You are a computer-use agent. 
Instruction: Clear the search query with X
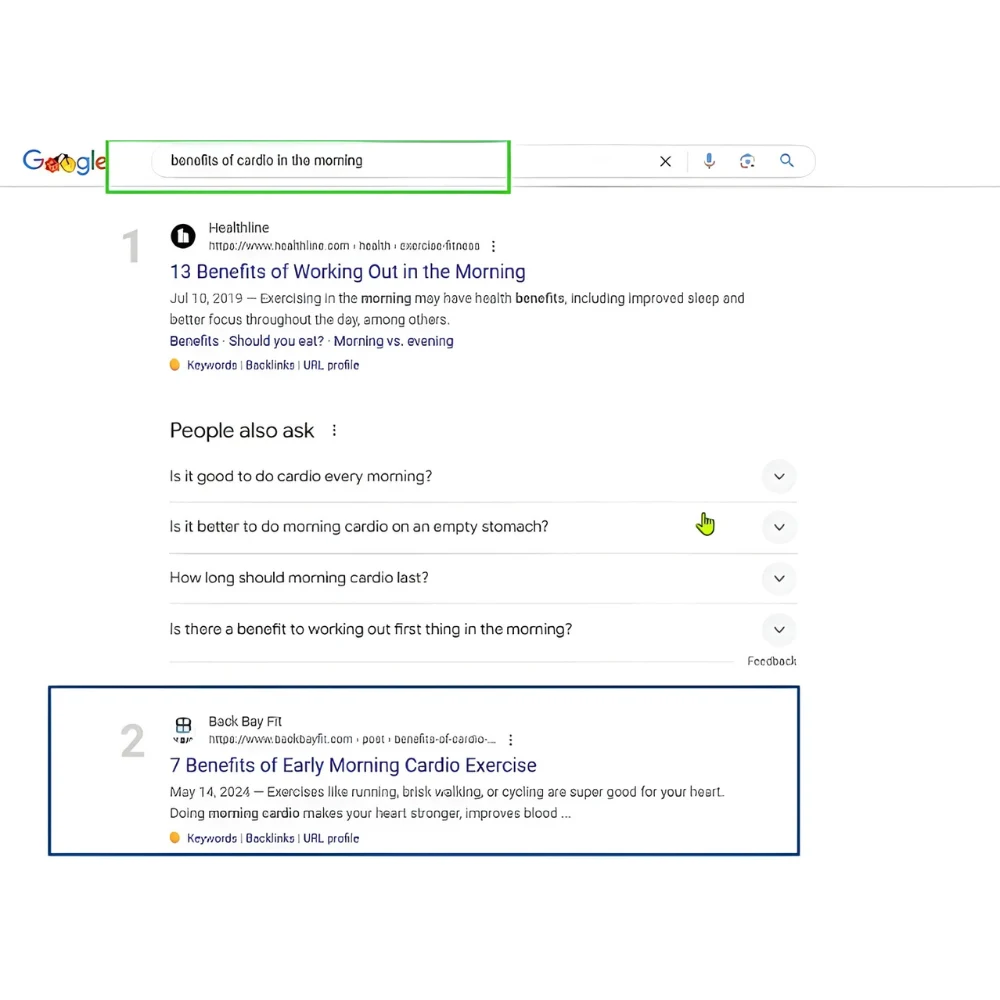coord(665,161)
